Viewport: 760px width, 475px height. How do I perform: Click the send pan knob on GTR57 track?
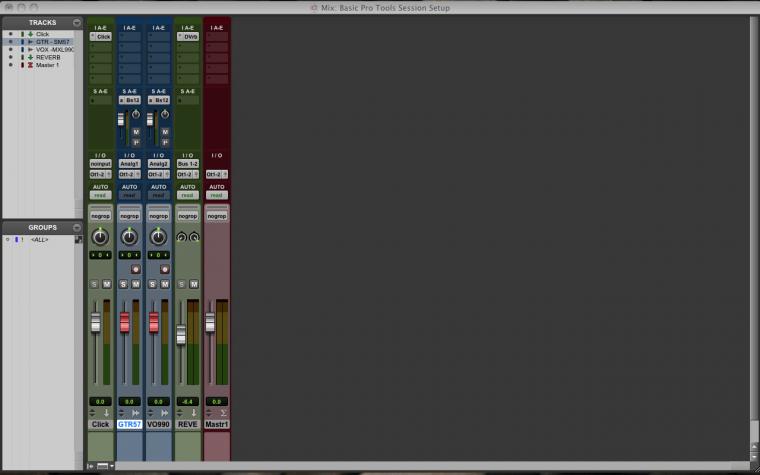136,114
